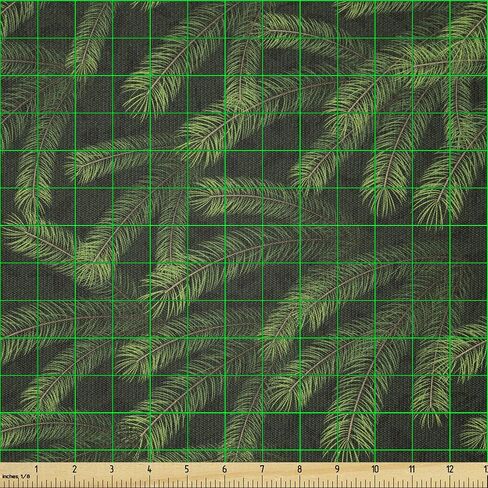Click the number 8 on the ruler
Viewport: 488px width, 488px height.
[299, 469]
